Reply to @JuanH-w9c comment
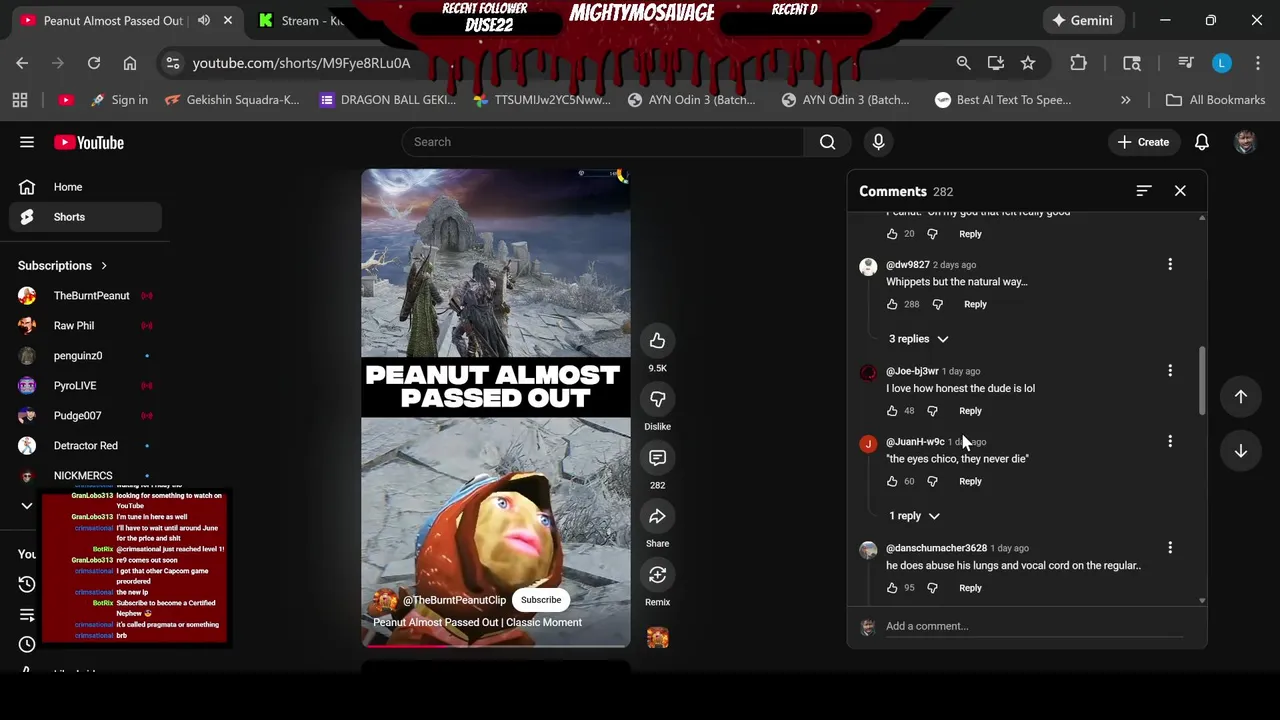The height and width of the screenshot is (720, 1280). (970, 481)
